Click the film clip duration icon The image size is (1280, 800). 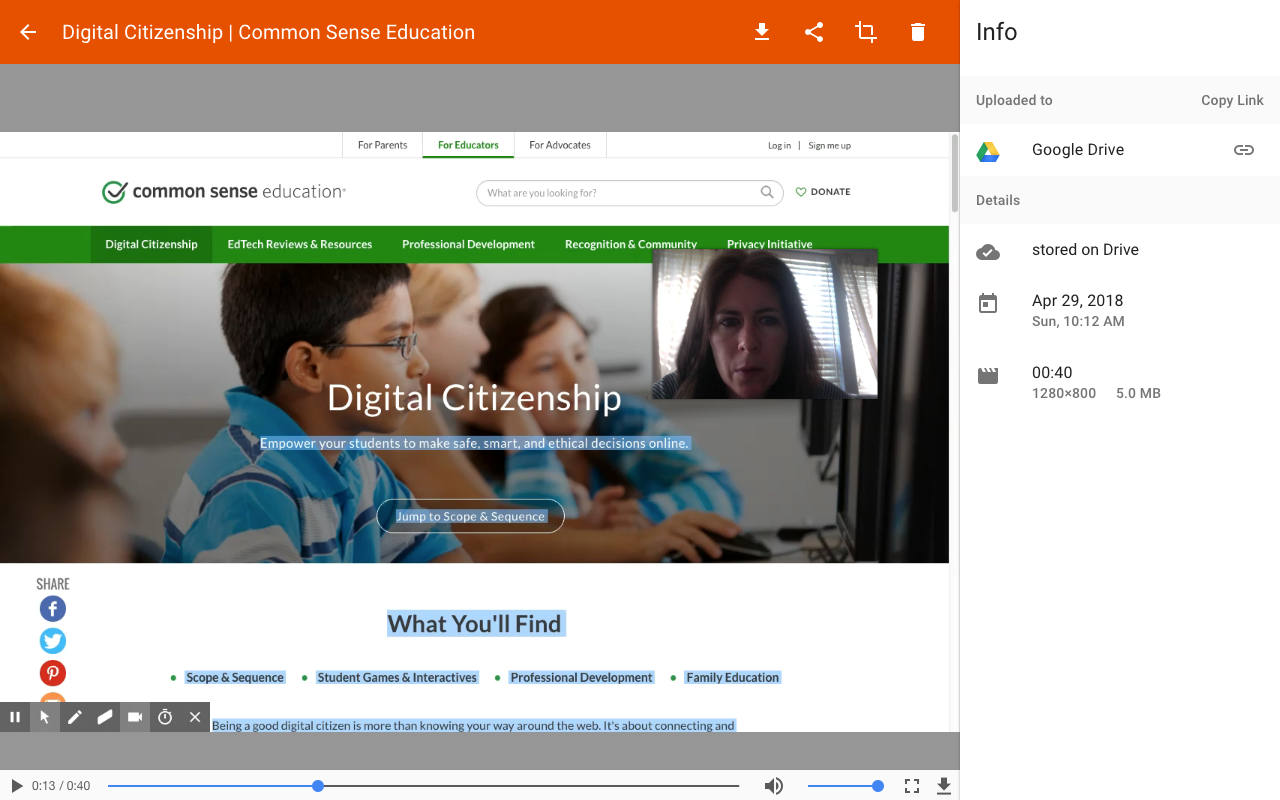[988, 376]
